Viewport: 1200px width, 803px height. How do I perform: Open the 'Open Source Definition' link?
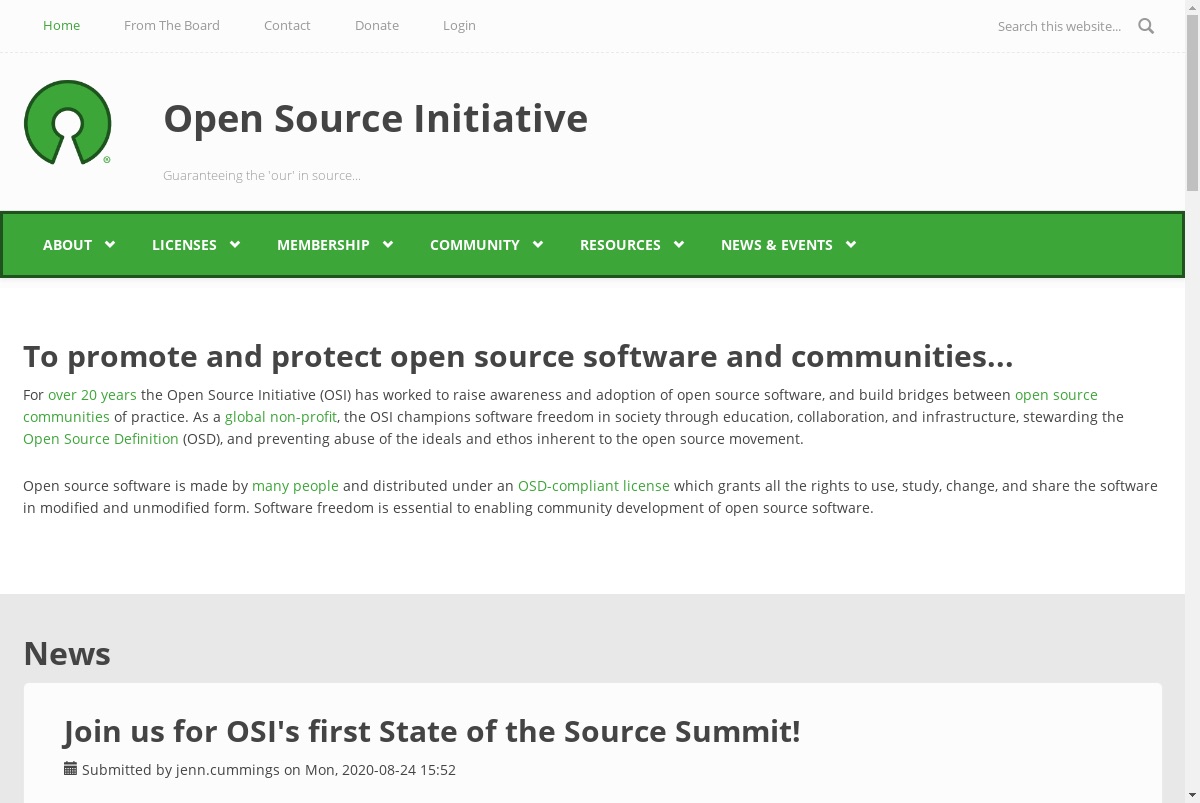[101, 439]
